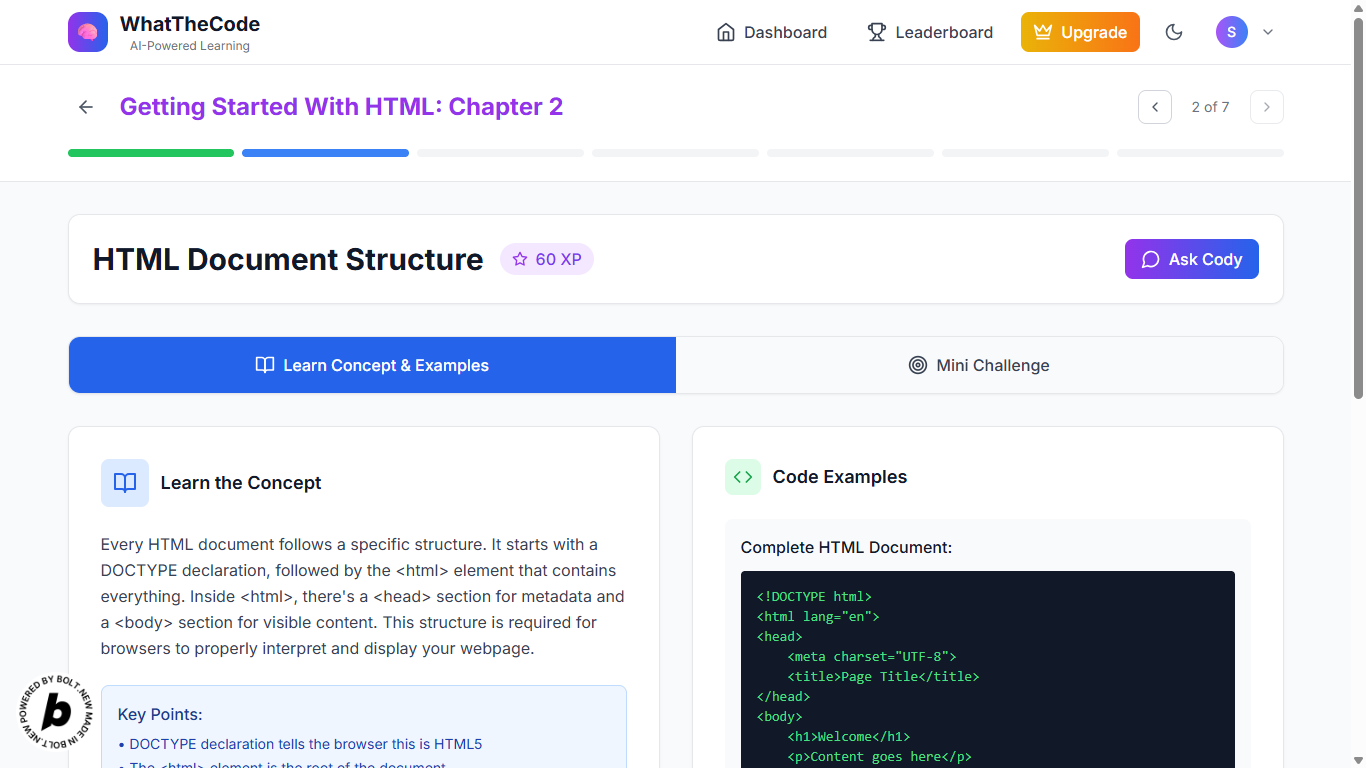Click the book icon beside Learn the Concept
This screenshot has height=768, width=1366.
pyautogui.click(x=125, y=483)
